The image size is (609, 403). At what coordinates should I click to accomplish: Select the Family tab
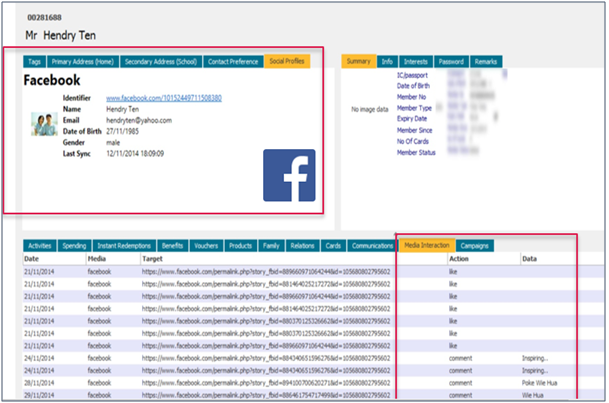271,245
